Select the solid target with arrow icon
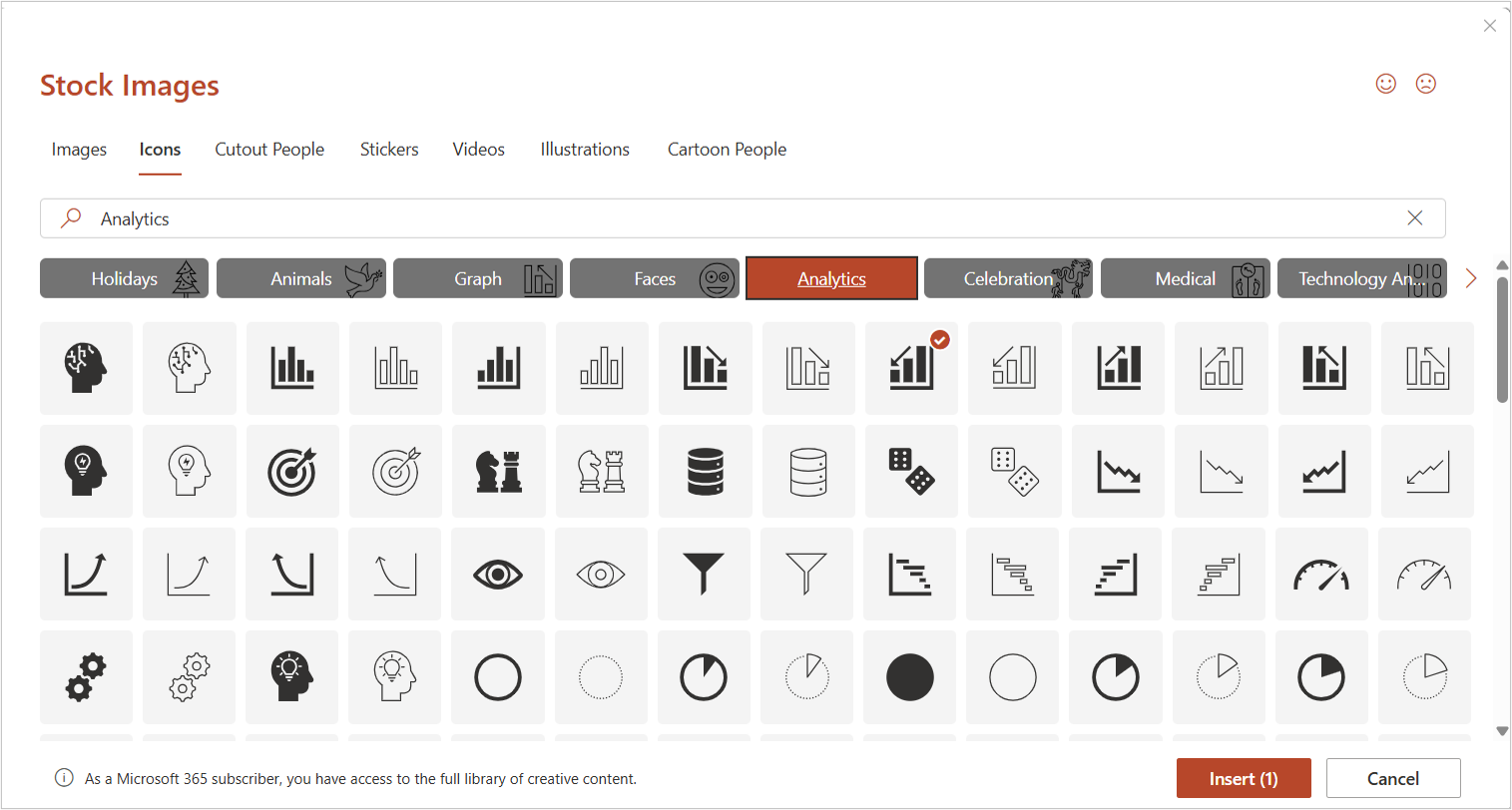The height and width of the screenshot is (810, 1512). coord(292,471)
